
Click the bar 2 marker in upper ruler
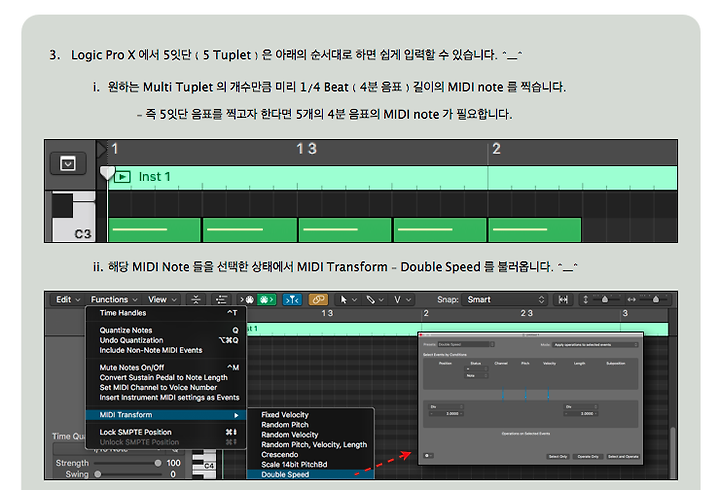(496, 149)
